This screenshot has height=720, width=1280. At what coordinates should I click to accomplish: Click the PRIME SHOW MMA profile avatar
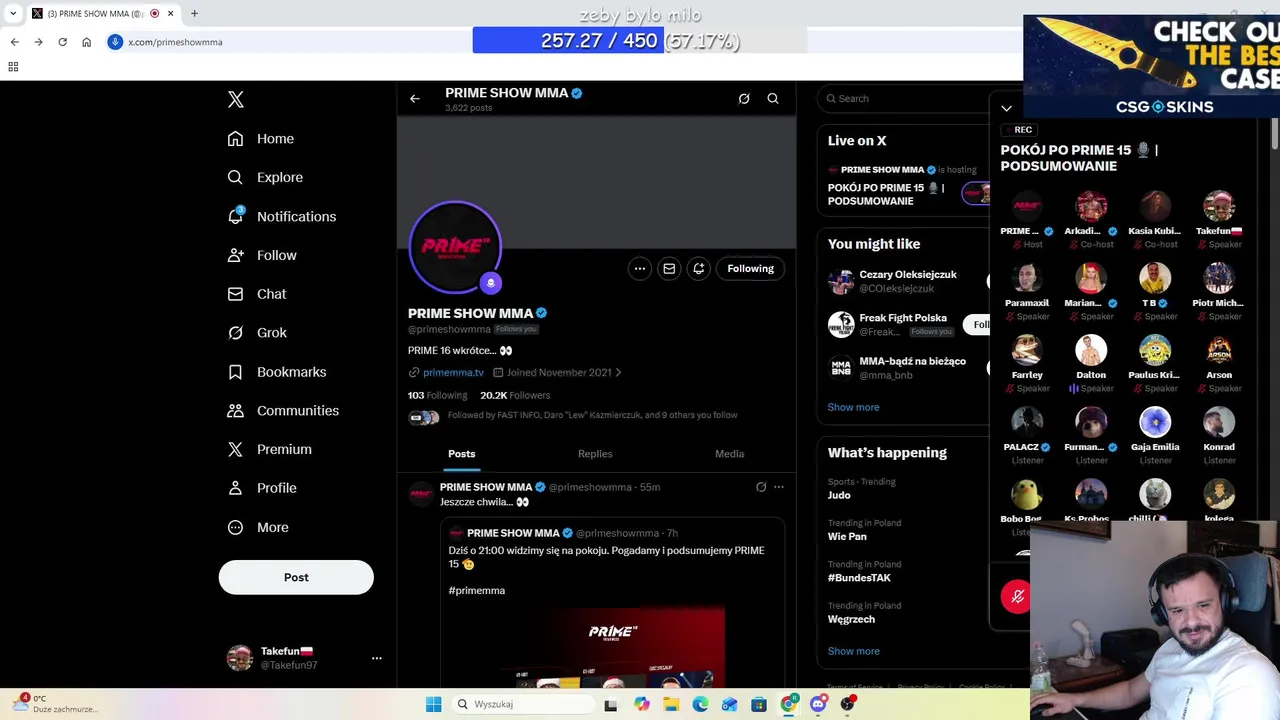coord(455,247)
